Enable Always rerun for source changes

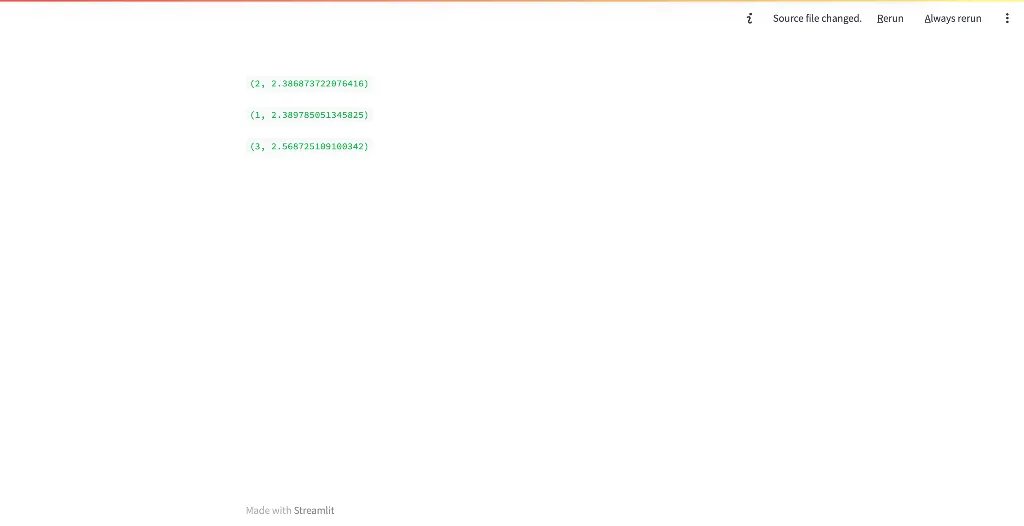coord(952,18)
